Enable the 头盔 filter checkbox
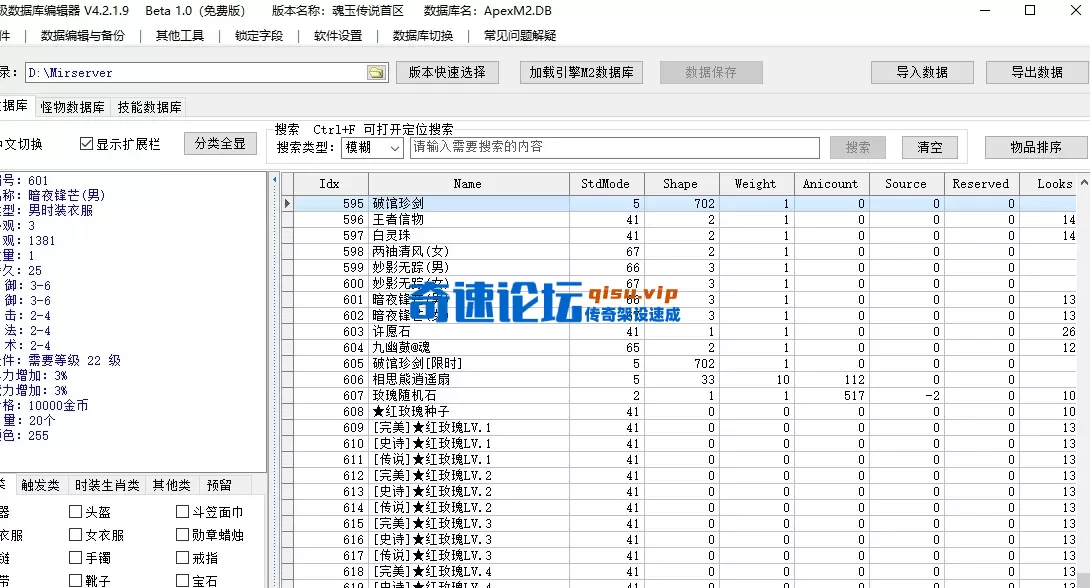 (75, 510)
